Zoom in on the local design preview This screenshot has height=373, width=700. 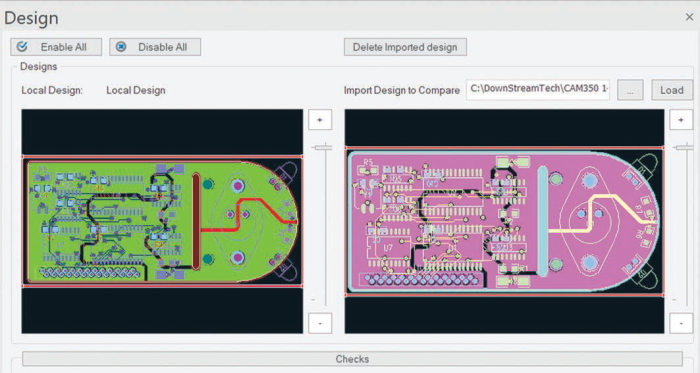(x=320, y=120)
